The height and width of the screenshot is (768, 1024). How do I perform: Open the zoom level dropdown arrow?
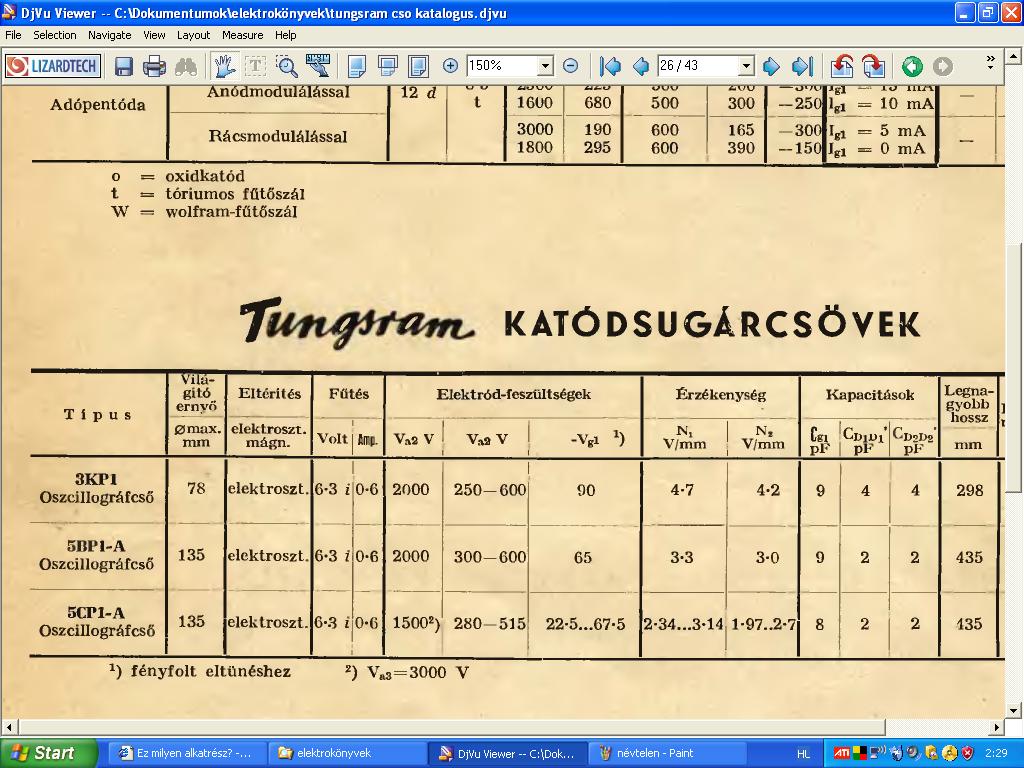click(x=545, y=66)
